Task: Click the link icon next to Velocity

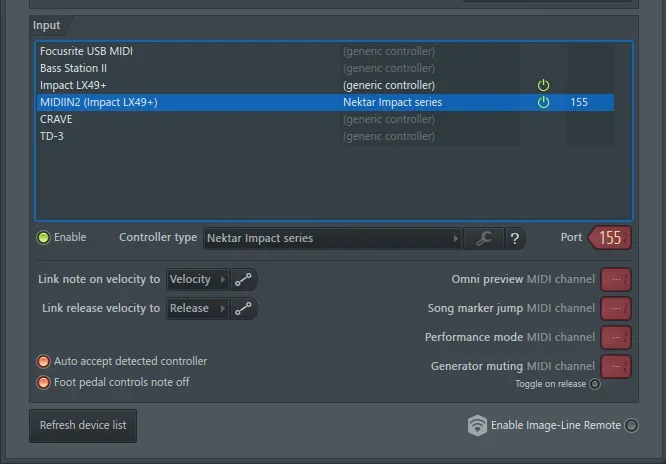Action: coord(244,280)
